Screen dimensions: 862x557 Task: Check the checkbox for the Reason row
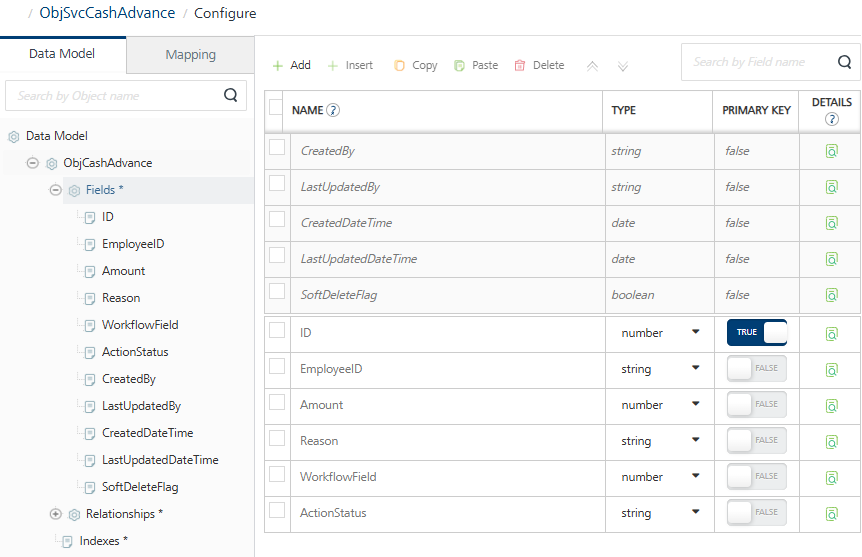pos(277,439)
